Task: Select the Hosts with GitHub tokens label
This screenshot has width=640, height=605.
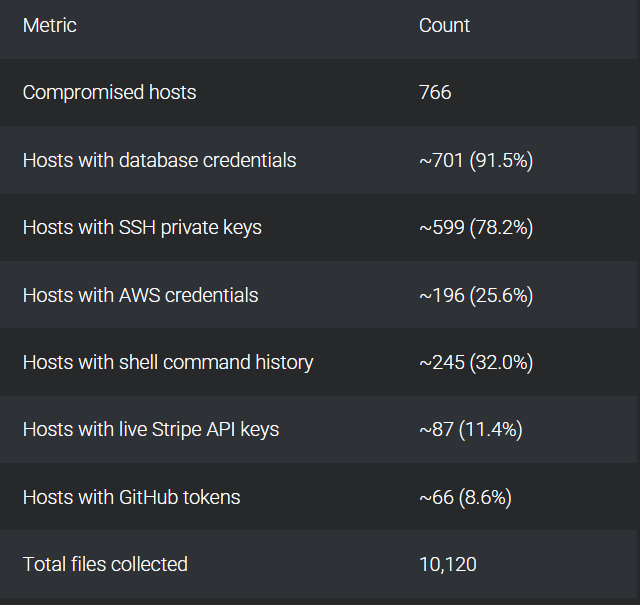Action: [131, 497]
